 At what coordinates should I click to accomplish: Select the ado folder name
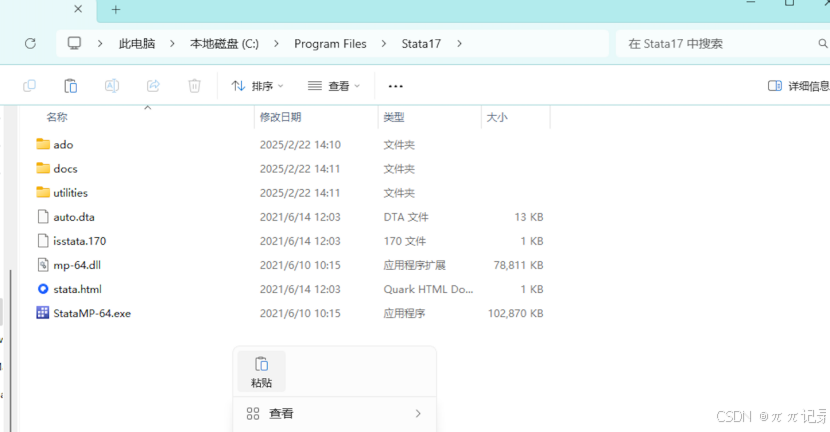coord(63,145)
